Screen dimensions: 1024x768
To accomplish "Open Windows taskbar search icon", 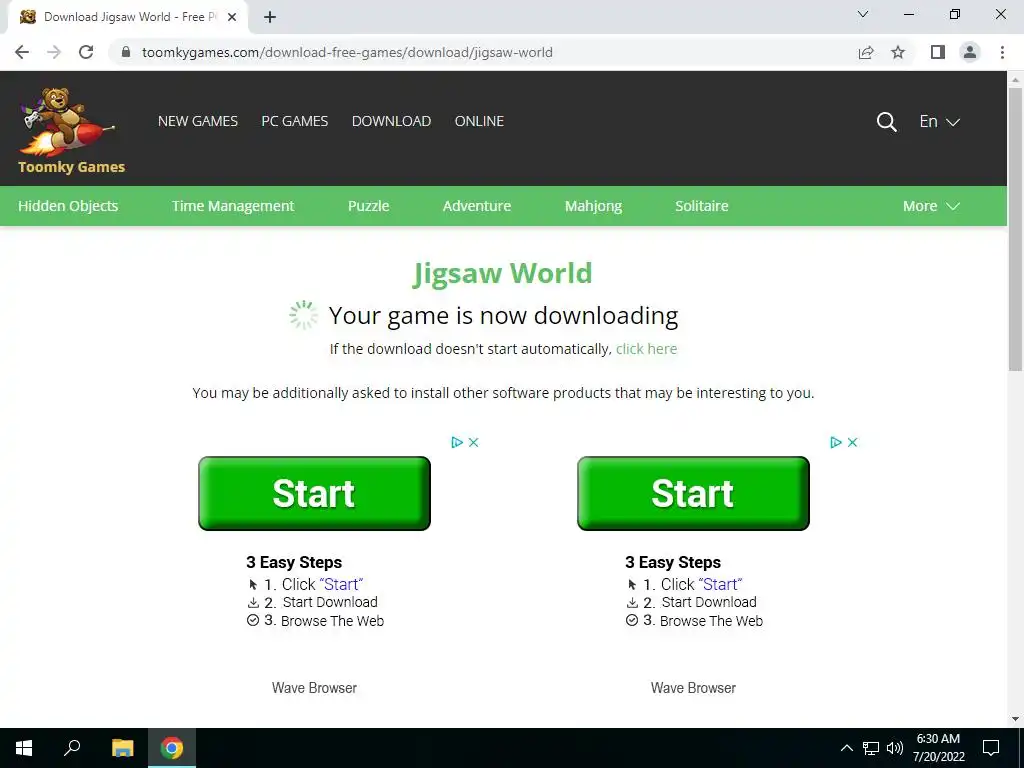I will (72, 748).
